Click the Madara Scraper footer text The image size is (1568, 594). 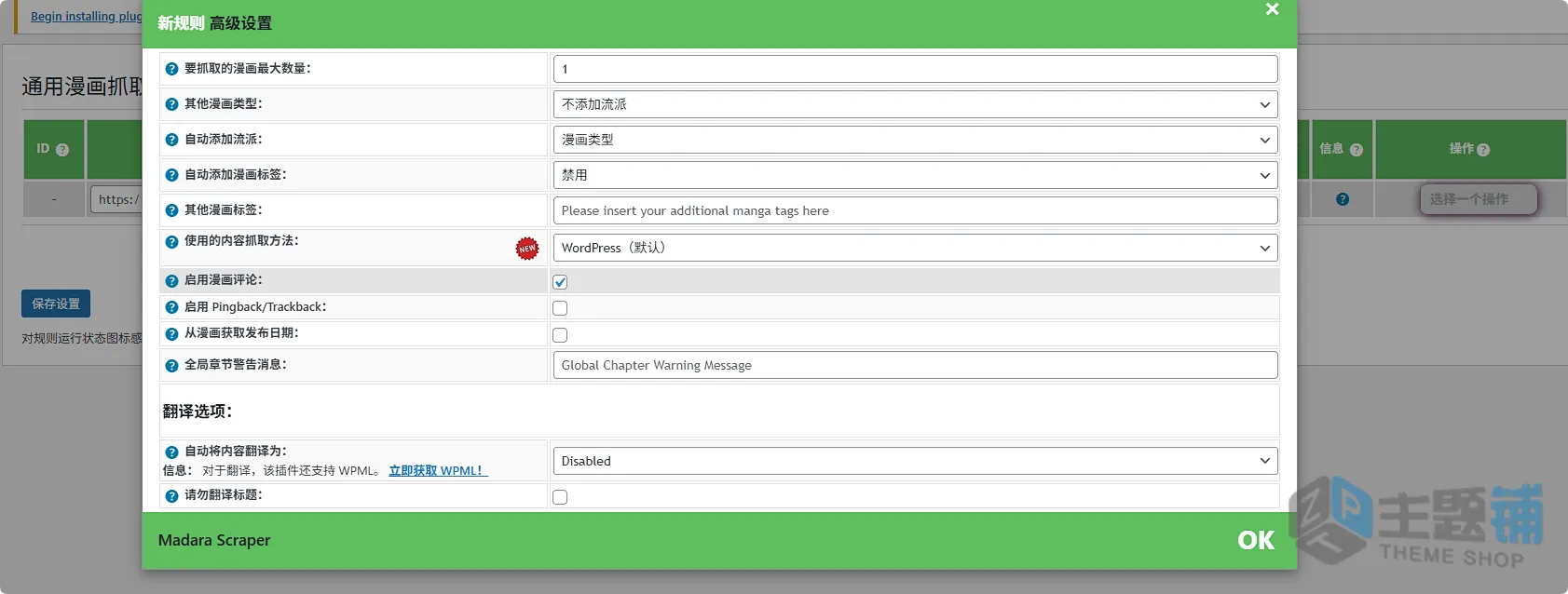[214, 540]
